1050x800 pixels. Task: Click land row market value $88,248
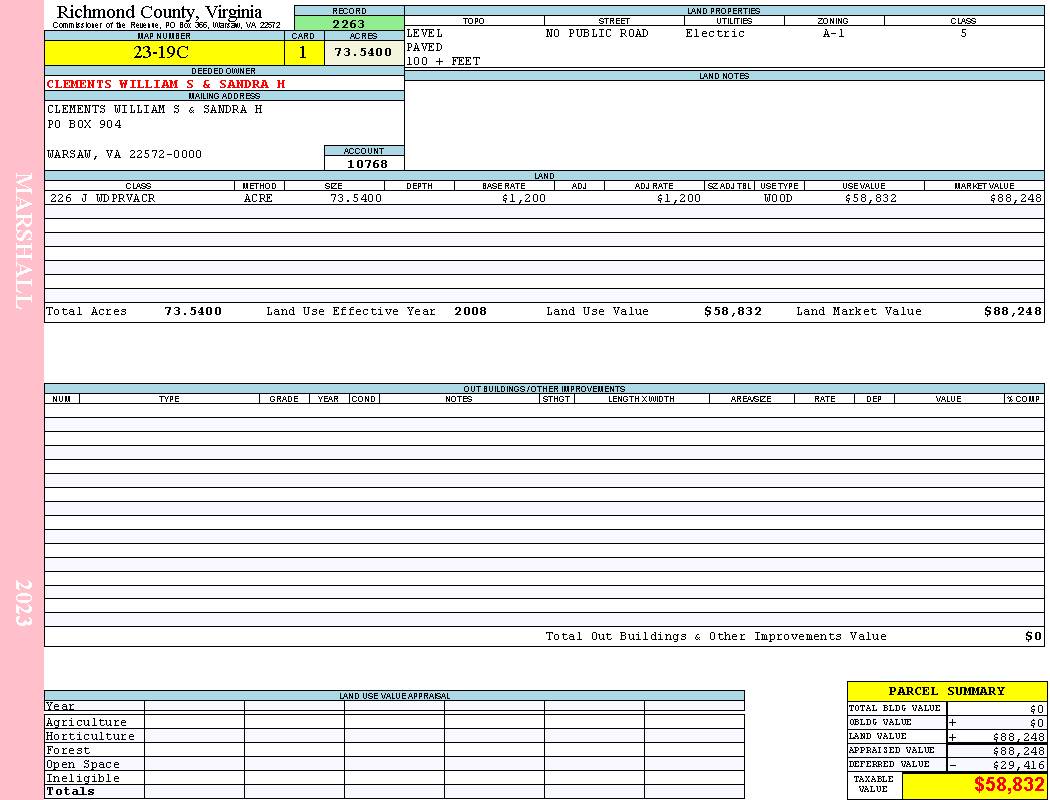pos(1015,198)
